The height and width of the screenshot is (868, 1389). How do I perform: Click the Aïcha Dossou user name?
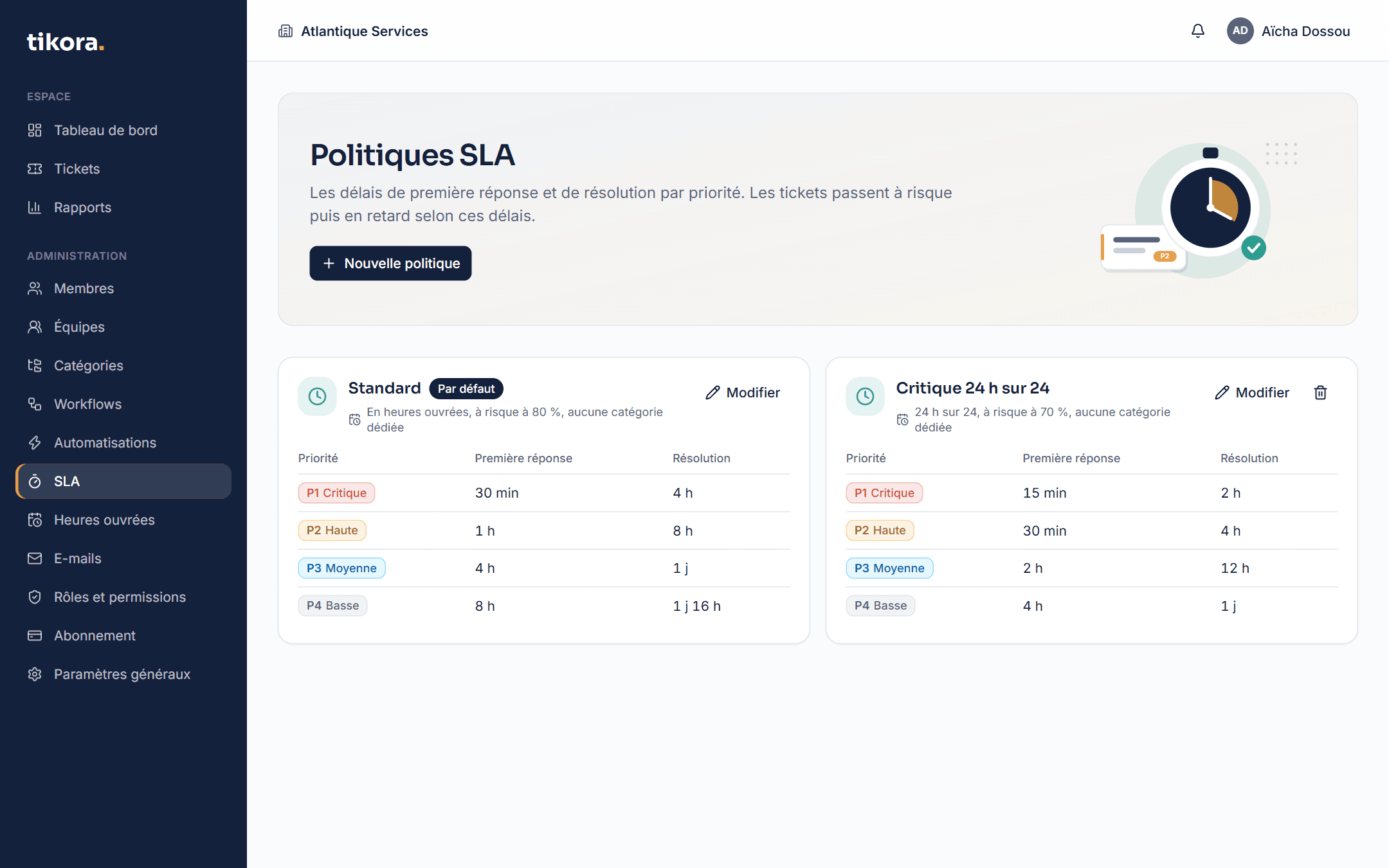pos(1305,31)
